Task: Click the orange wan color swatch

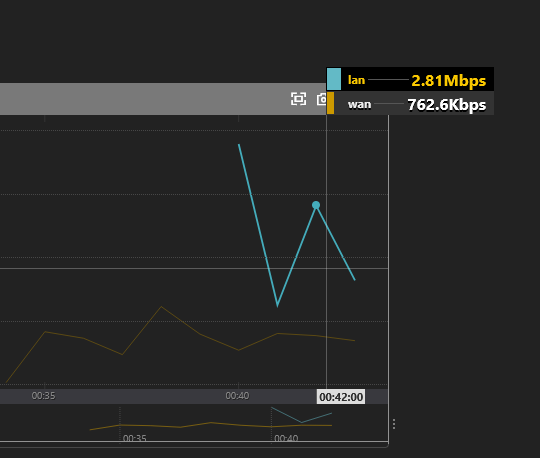Action: tap(330, 103)
